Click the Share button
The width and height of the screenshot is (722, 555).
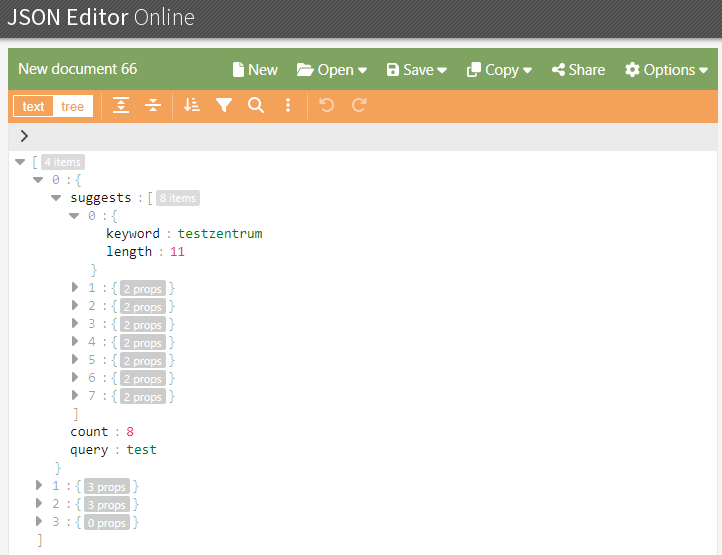pos(578,69)
